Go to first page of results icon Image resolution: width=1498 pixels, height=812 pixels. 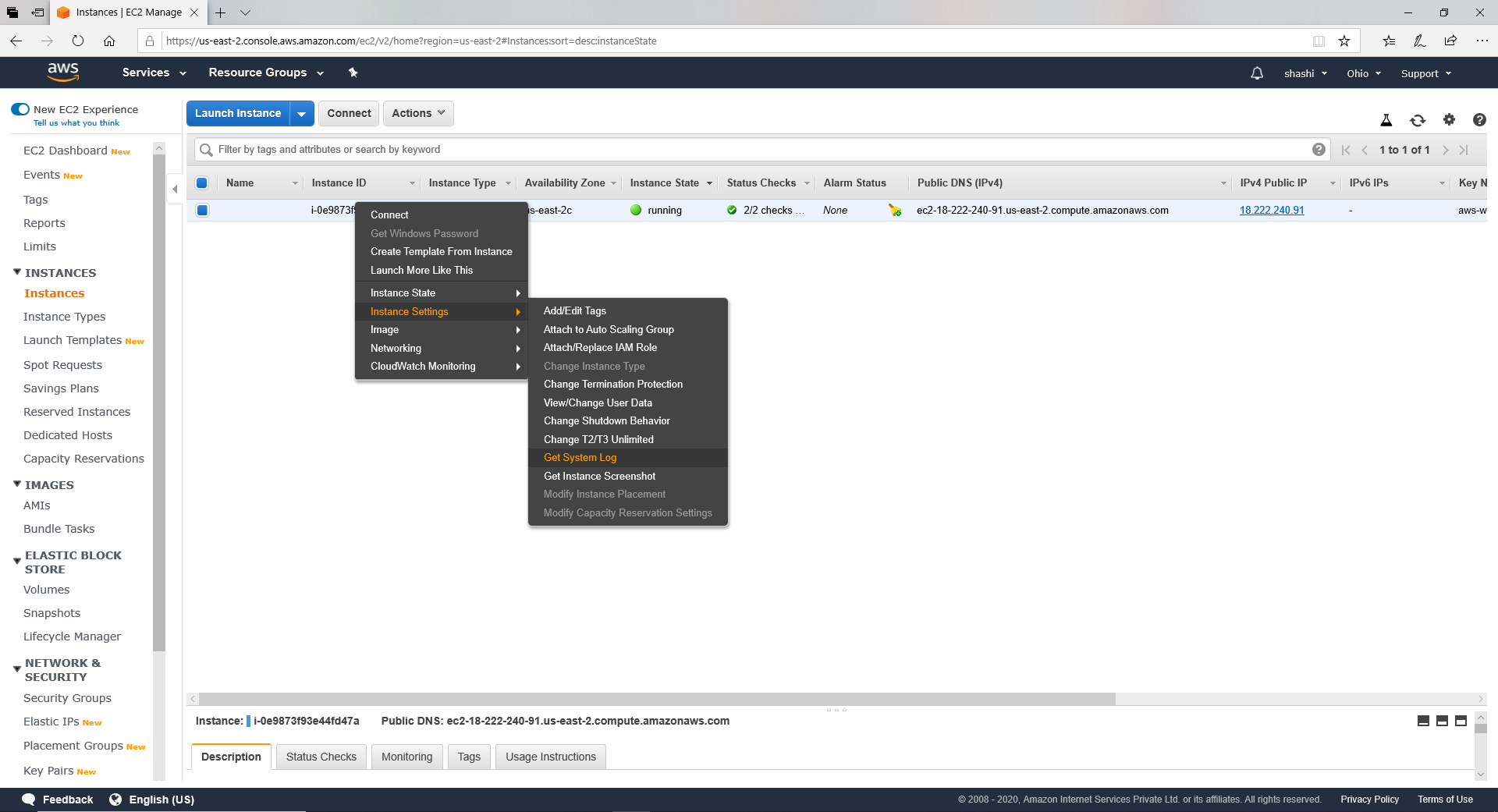(x=1346, y=150)
